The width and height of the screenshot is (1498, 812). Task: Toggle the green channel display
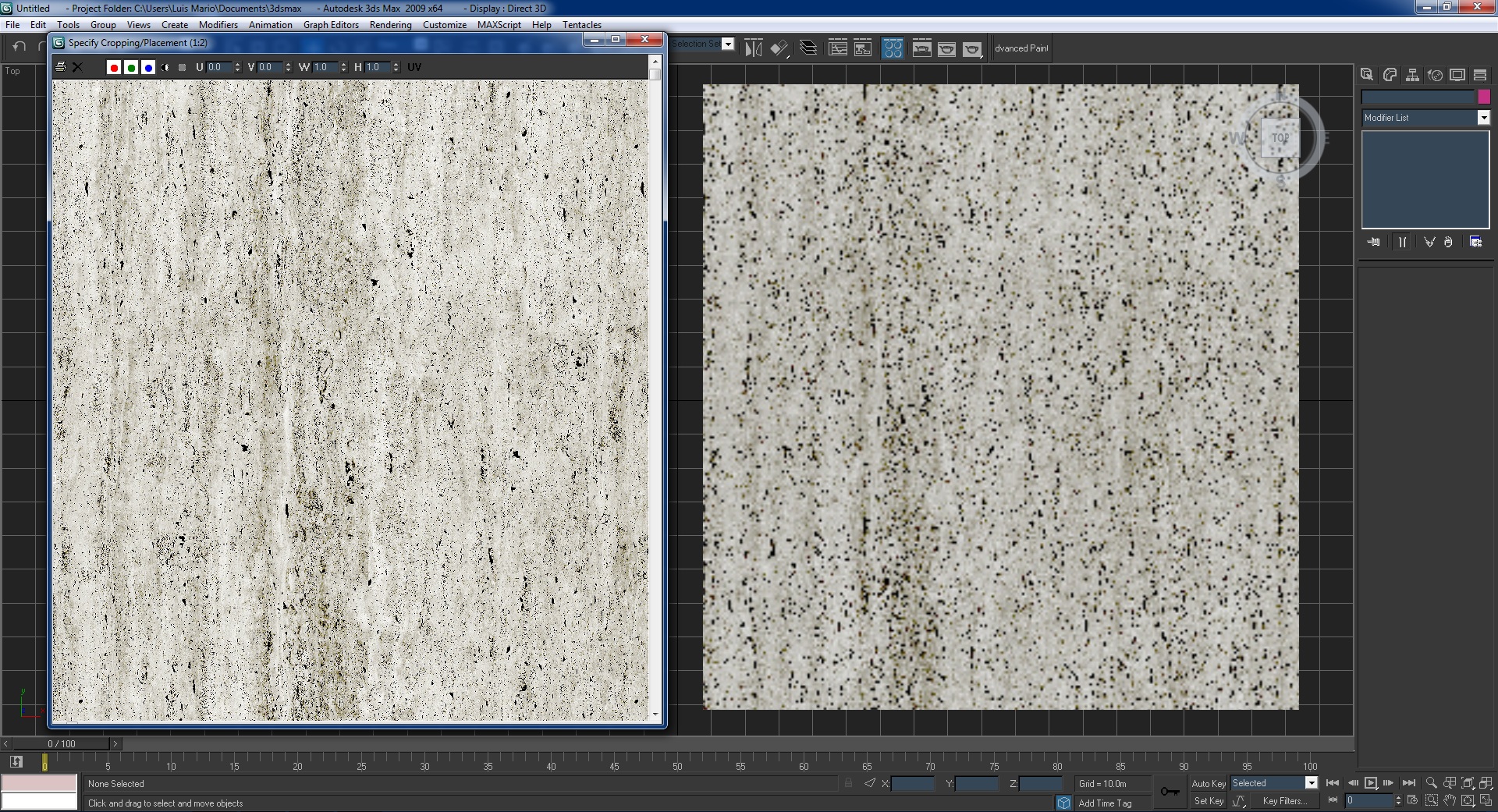[131, 68]
